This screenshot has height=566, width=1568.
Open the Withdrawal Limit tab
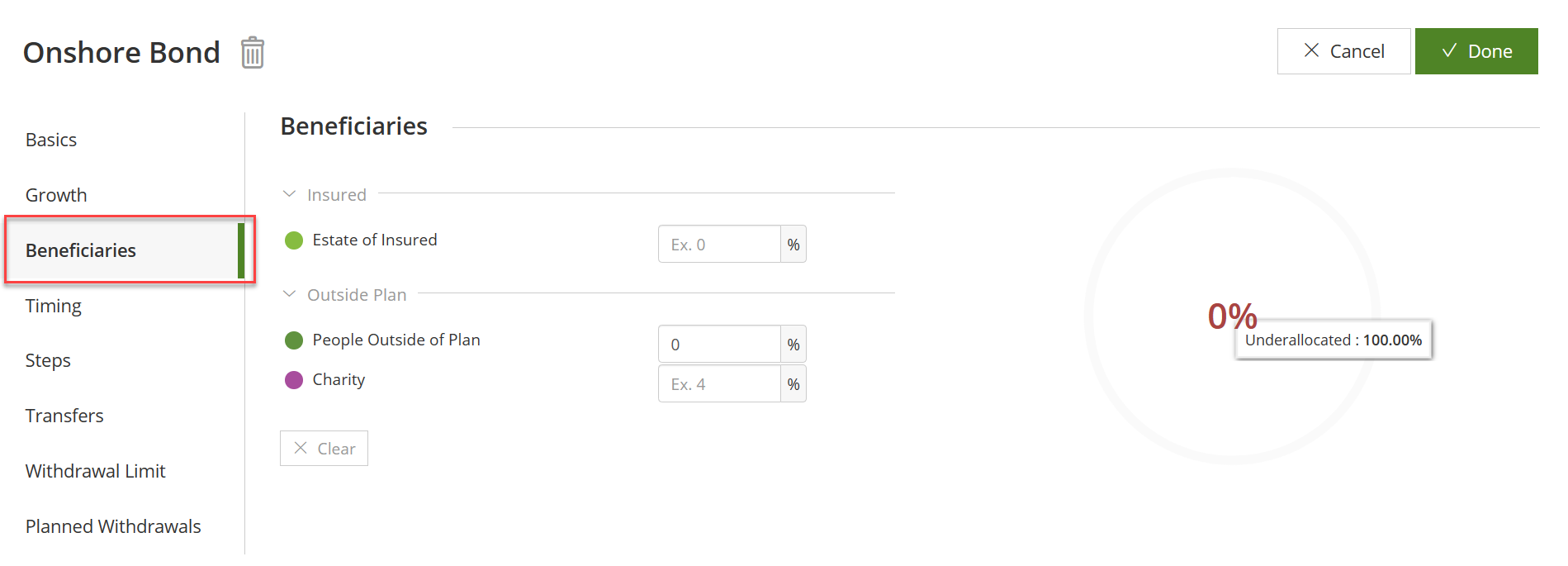(x=96, y=472)
